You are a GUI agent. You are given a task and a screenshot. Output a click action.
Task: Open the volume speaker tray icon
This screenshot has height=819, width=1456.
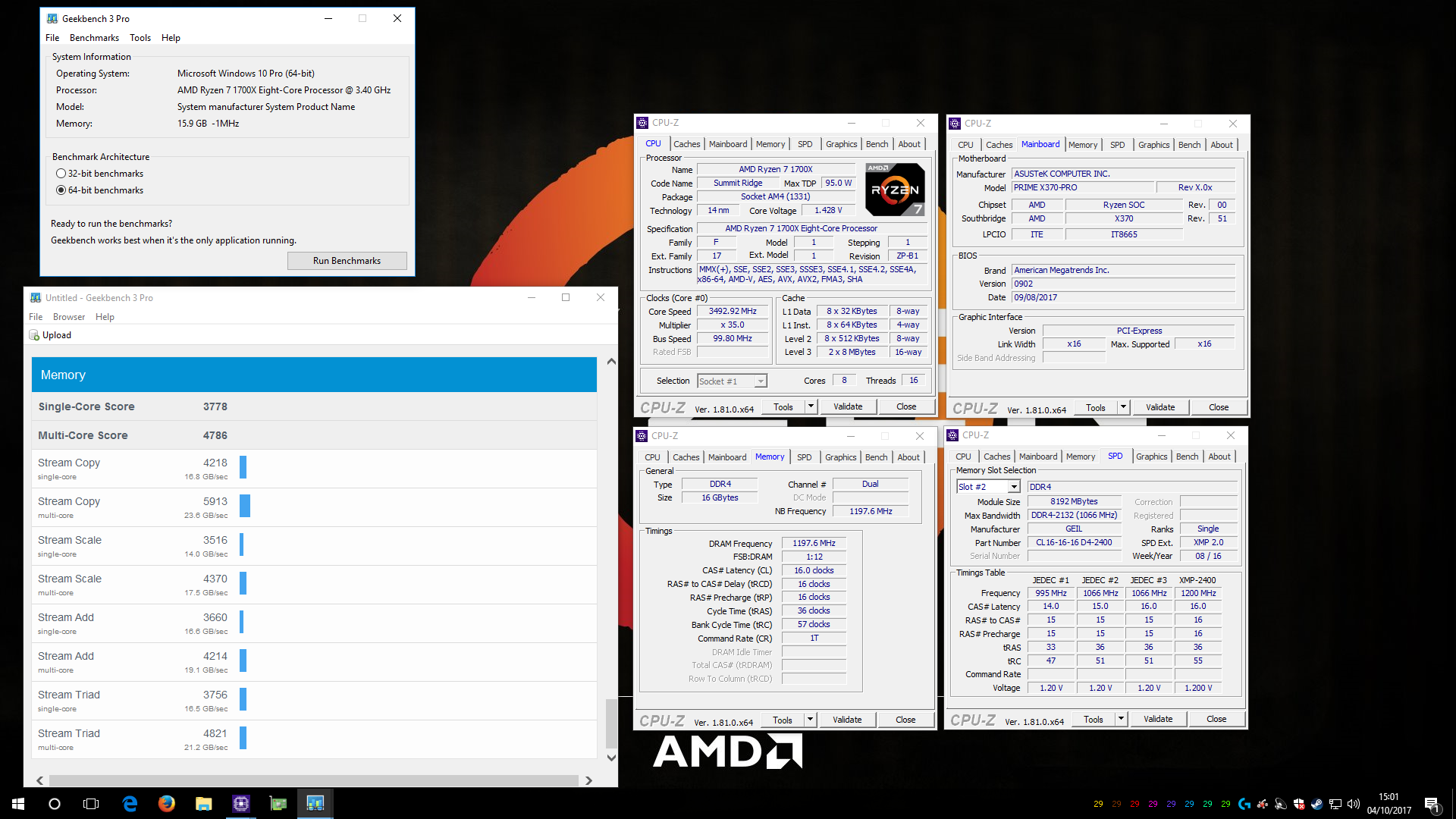click(1354, 804)
